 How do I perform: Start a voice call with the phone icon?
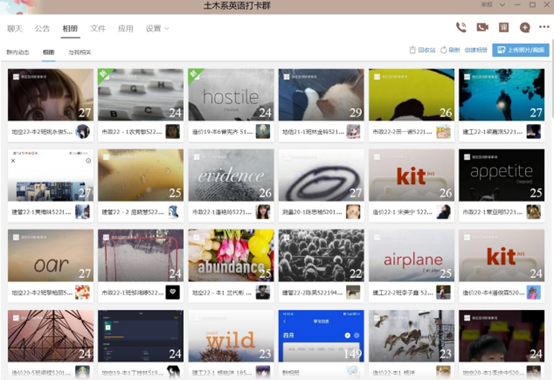[461, 28]
